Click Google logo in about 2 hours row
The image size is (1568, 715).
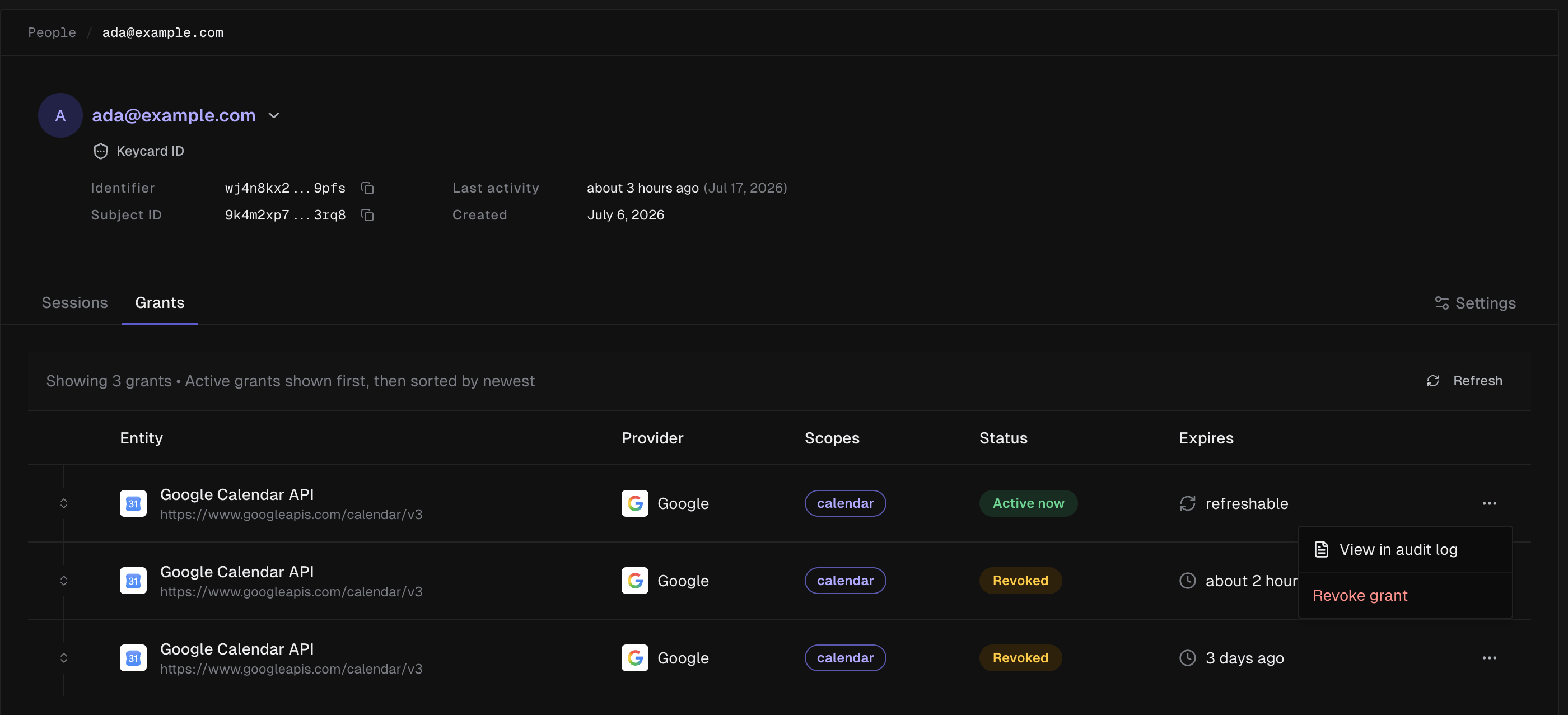(635, 581)
